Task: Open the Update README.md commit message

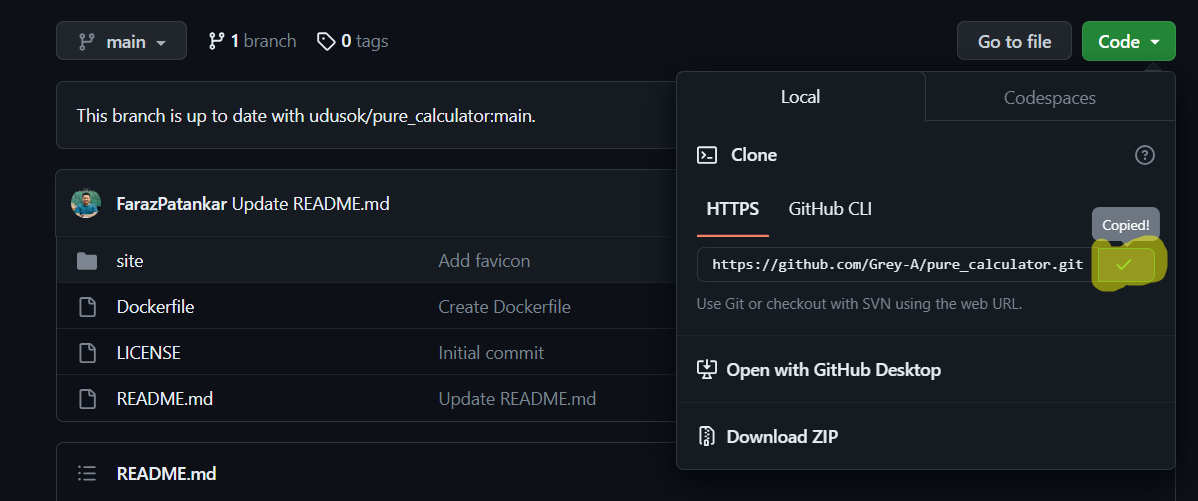Action: 310,204
